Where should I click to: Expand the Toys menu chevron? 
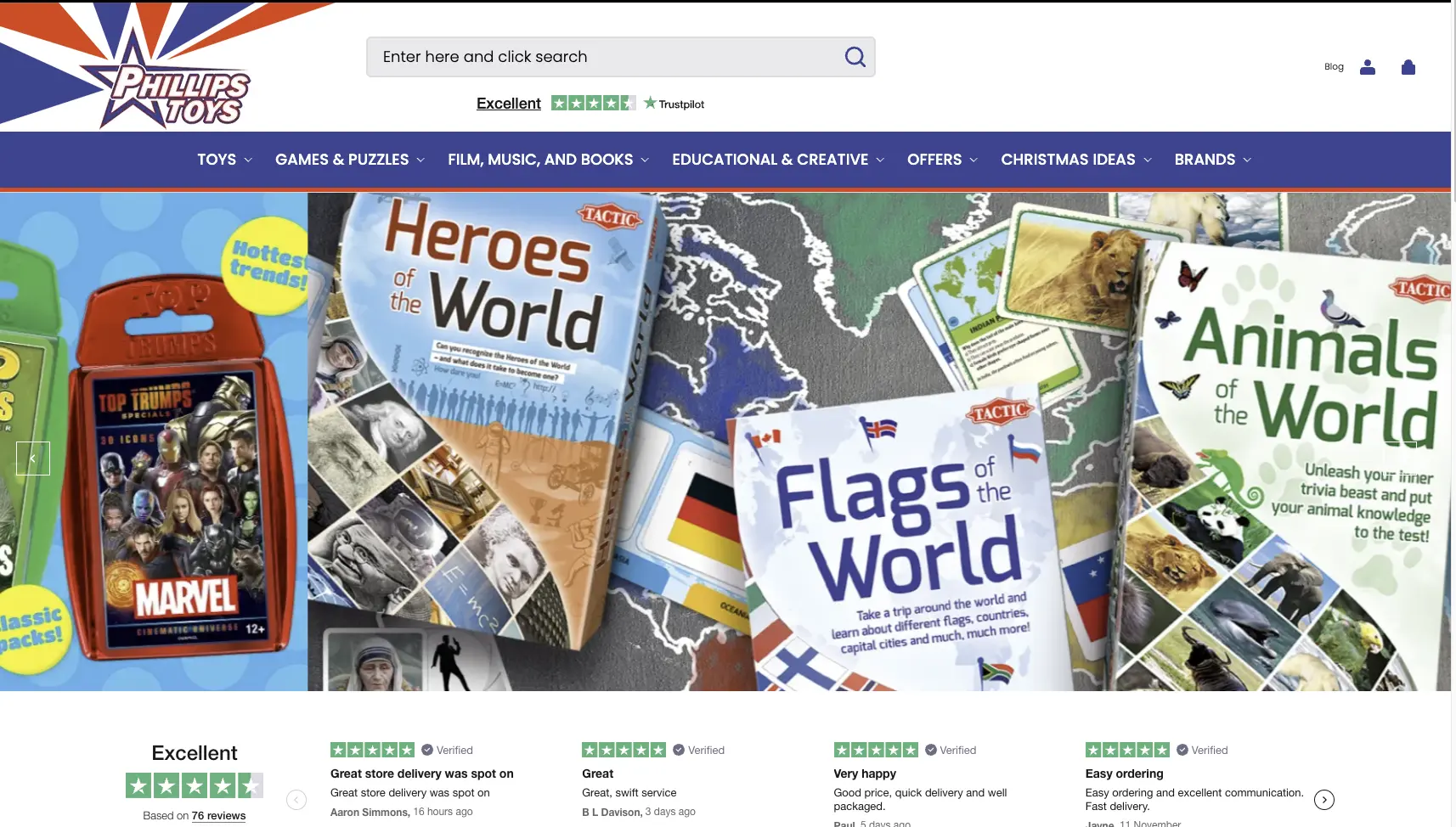point(248,160)
